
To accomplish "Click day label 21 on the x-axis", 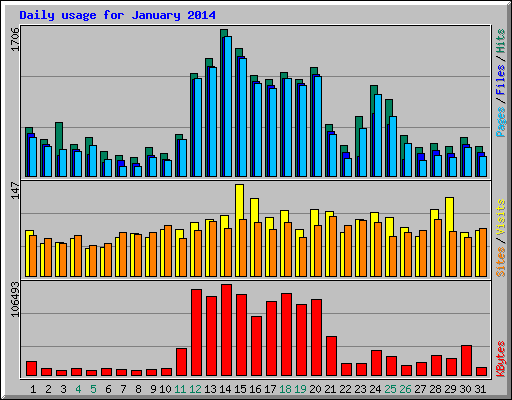I will (330, 389).
